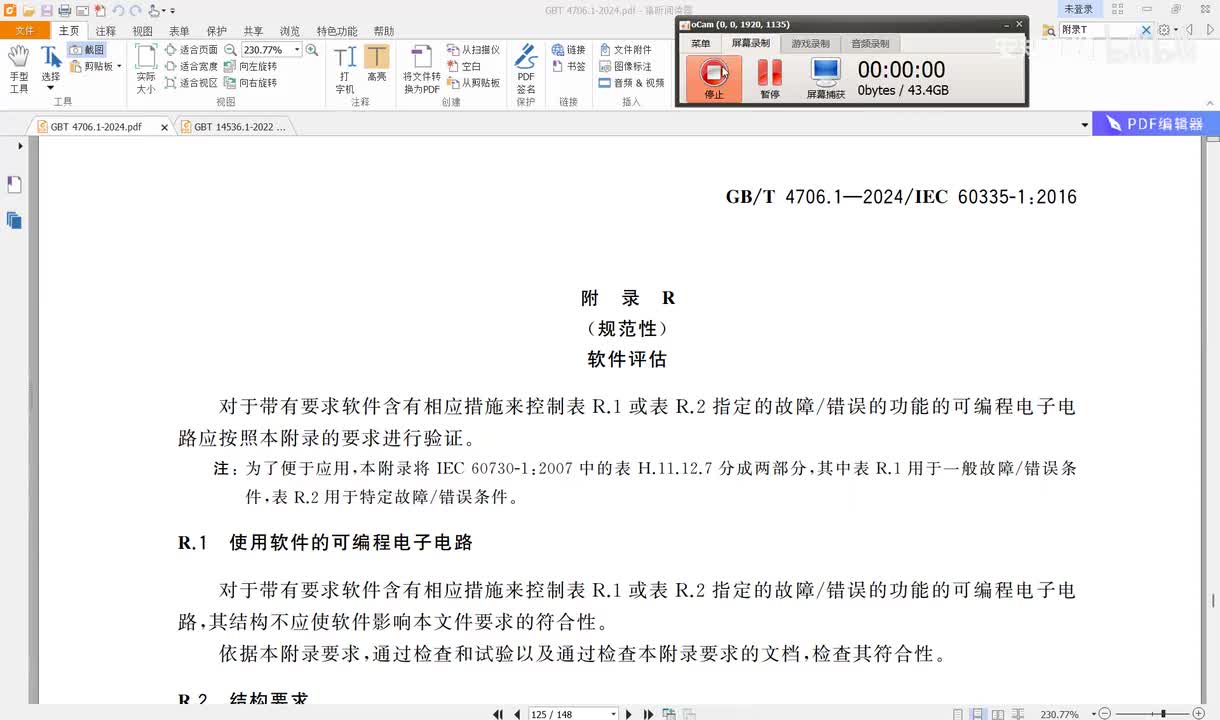Click the search field containing 附录T
This screenshot has width=1220, height=720.
tap(1098, 30)
